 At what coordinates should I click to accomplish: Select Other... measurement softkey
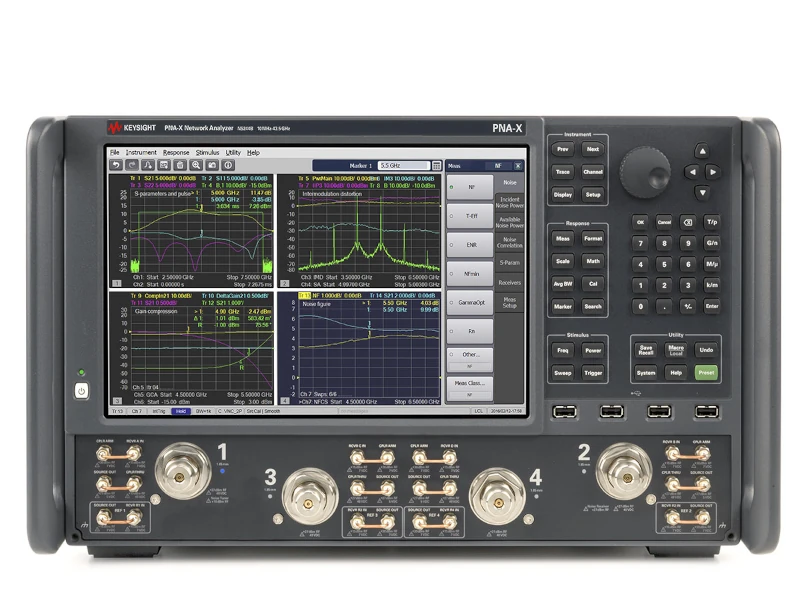click(x=470, y=359)
